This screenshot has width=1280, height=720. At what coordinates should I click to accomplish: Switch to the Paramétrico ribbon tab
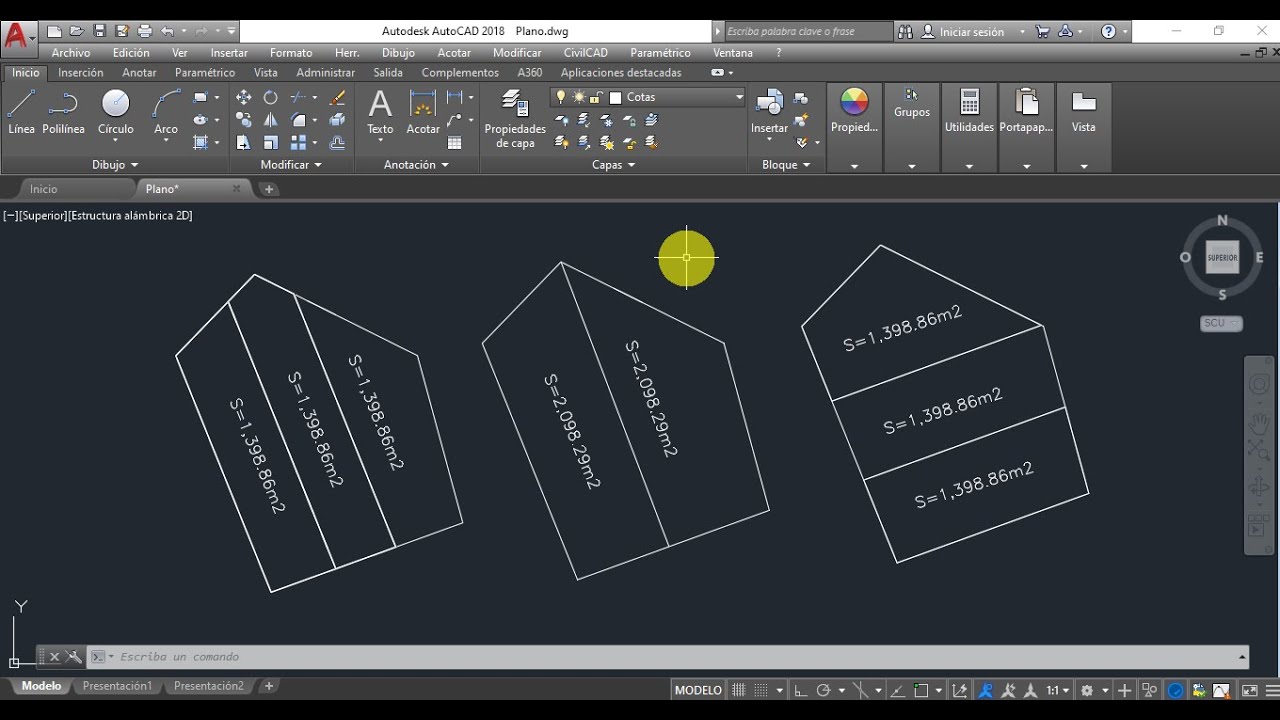[x=205, y=73]
